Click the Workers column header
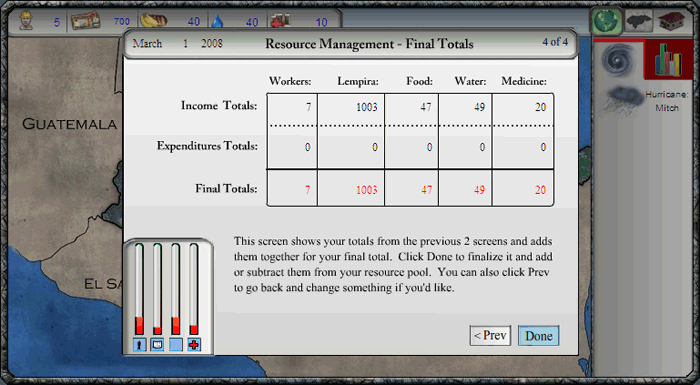Viewport: 700px width, 385px height. 290,81
